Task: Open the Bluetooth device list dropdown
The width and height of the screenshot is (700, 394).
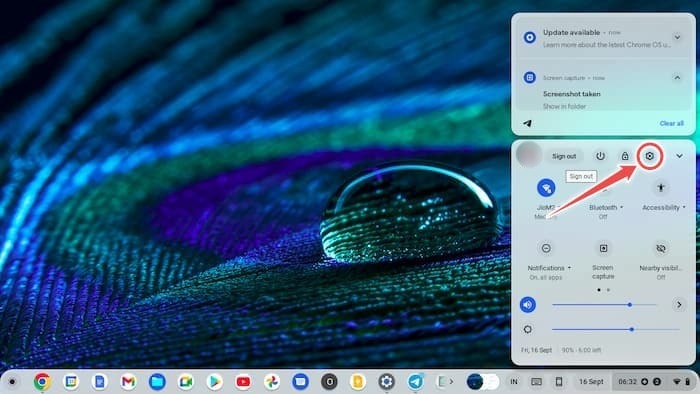Action: 606,207
